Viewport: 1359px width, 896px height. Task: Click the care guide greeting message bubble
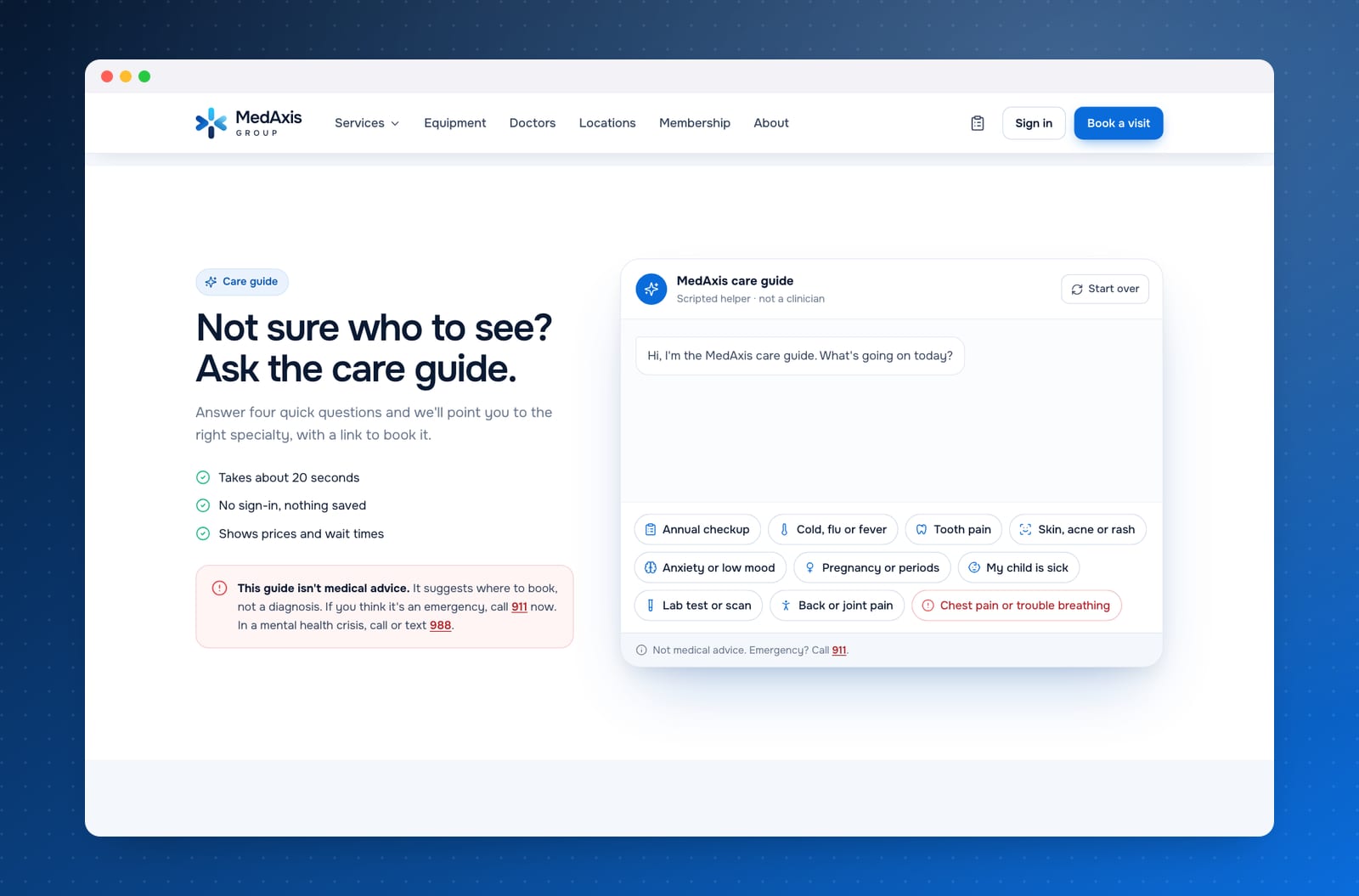[x=800, y=356]
